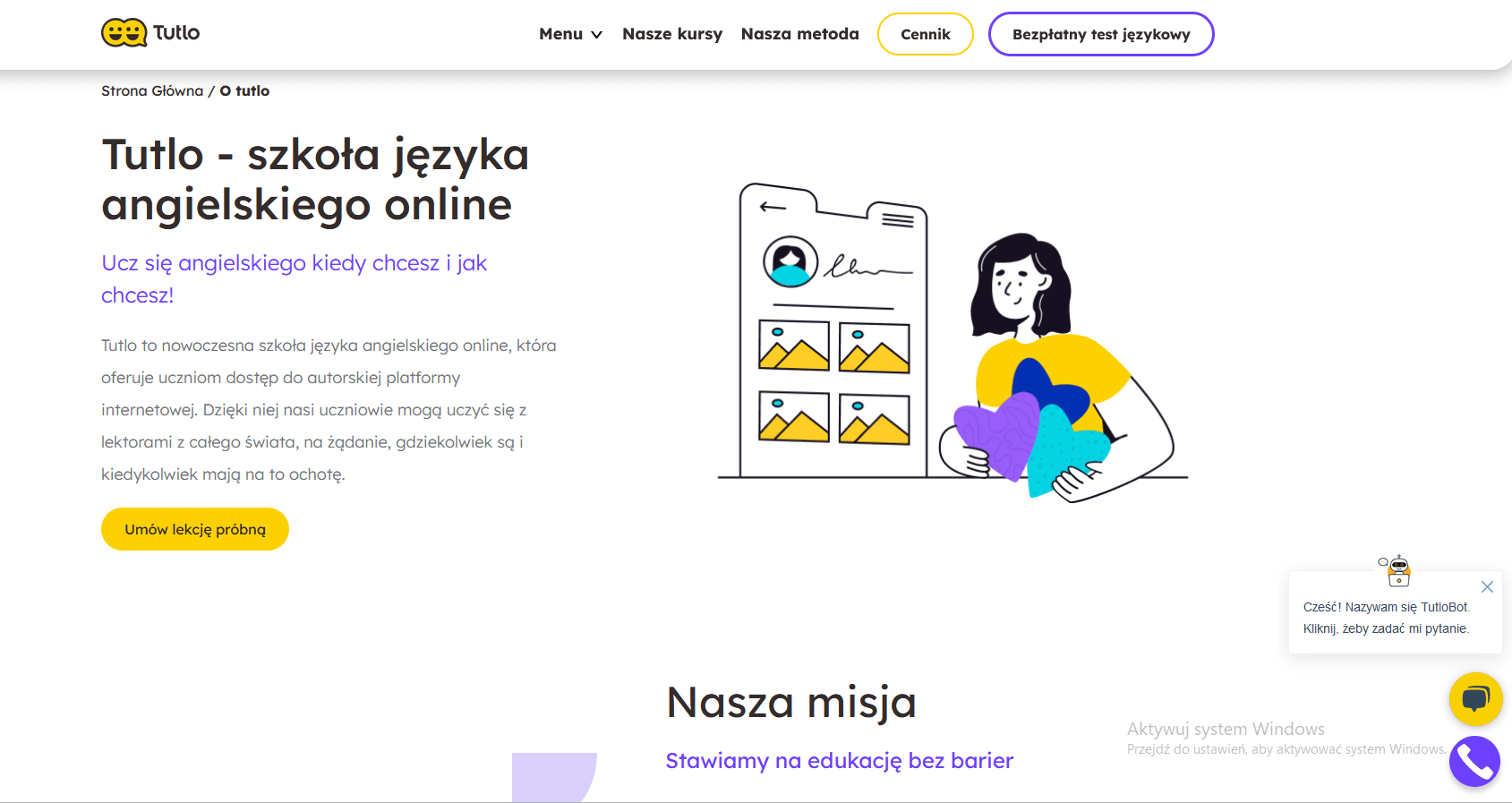Click the purple heart in the illustration

click(994, 434)
